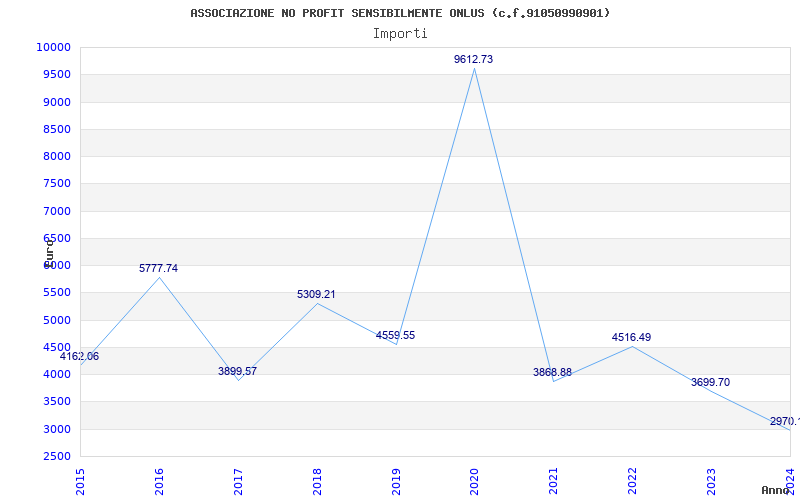
Task: Click the 2017 x-axis year label
Action: click(x=238, y=482)
